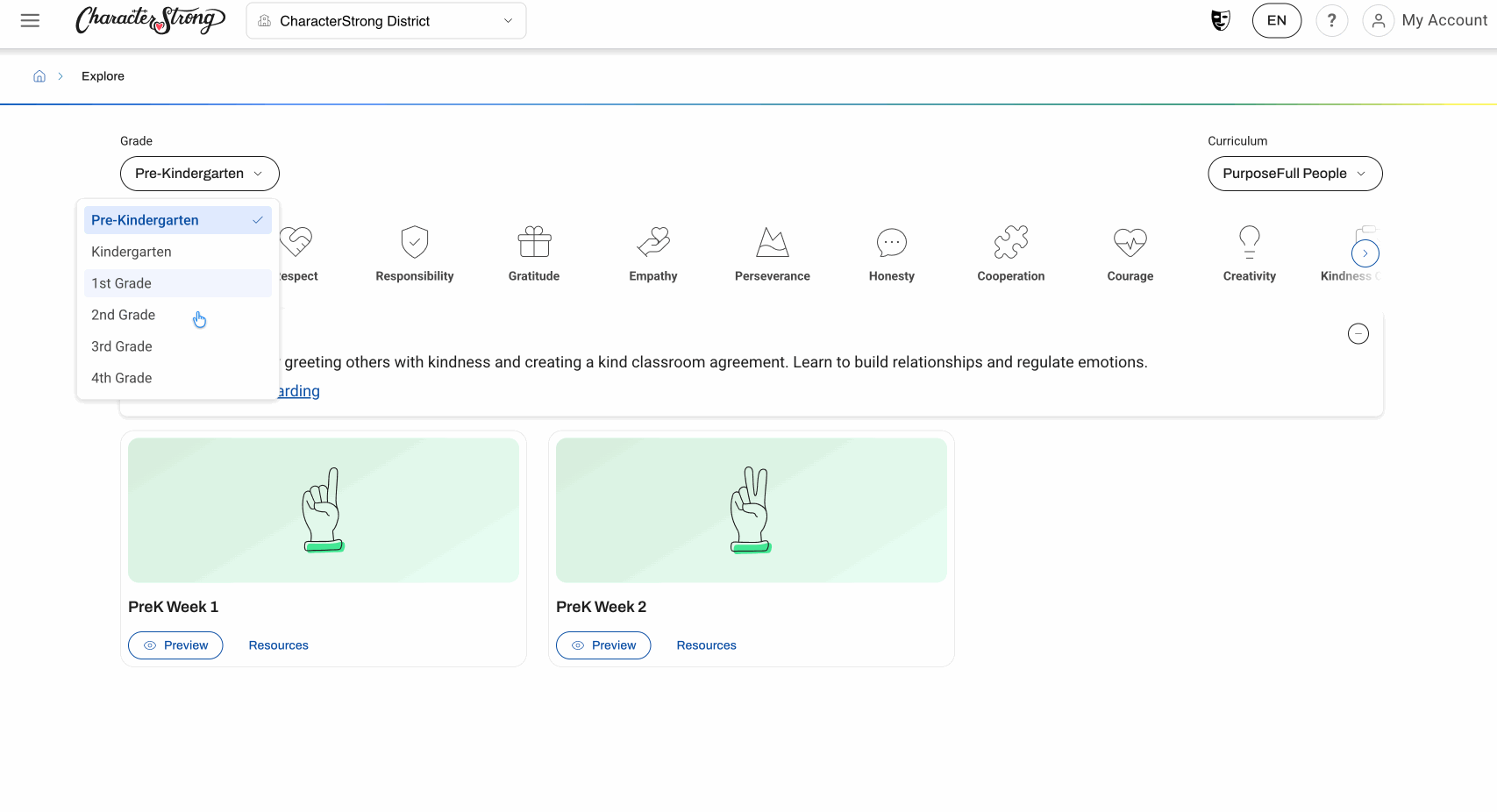Select the Responsibility shield icon
1497x812 pixels.
click(x=415, y=242)
